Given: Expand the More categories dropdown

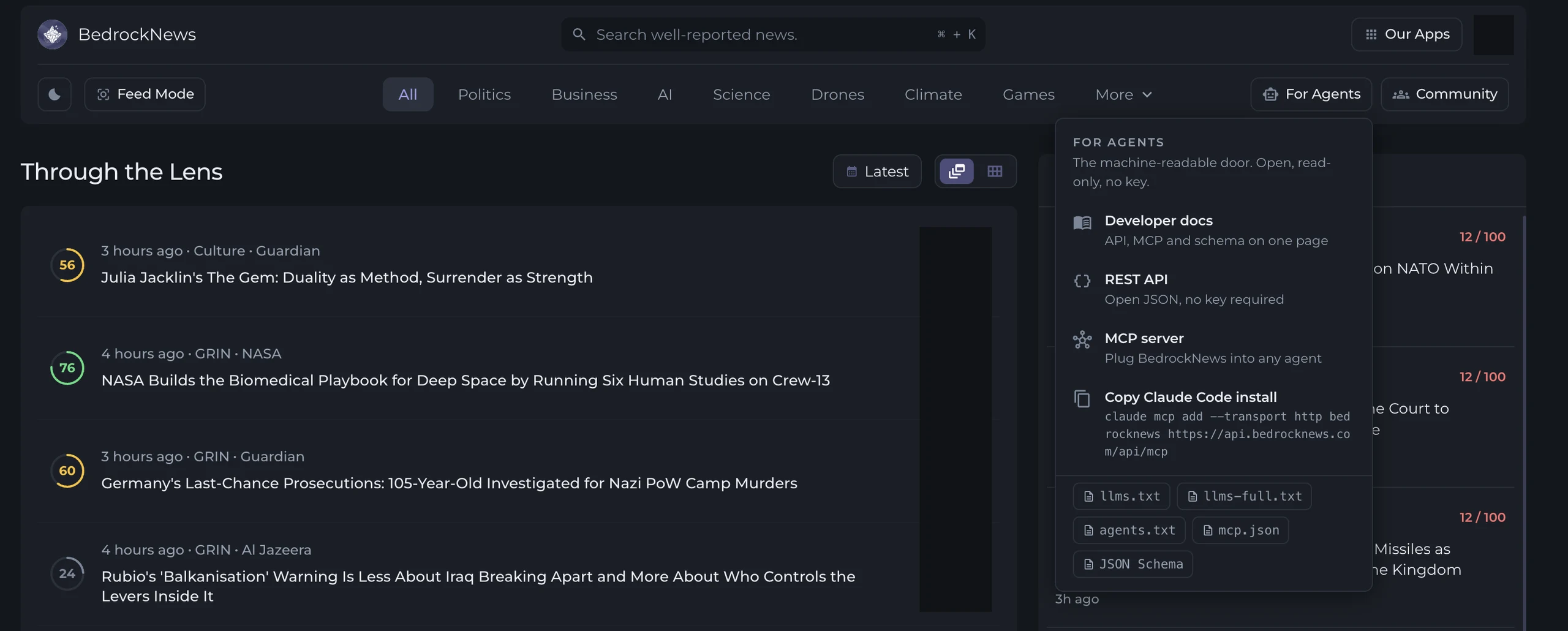Looking at the screenshot, I should click(x=1123, y=94).
